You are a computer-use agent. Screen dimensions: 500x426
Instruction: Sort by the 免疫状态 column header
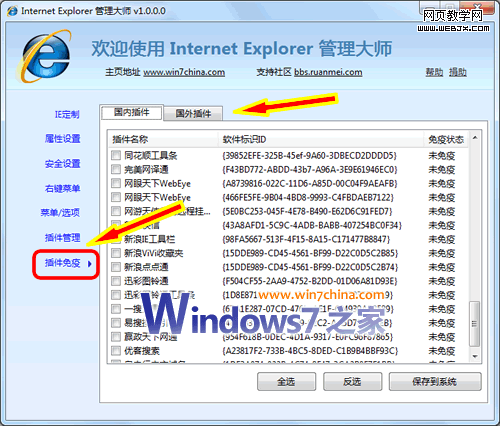(x=446, y=139)
